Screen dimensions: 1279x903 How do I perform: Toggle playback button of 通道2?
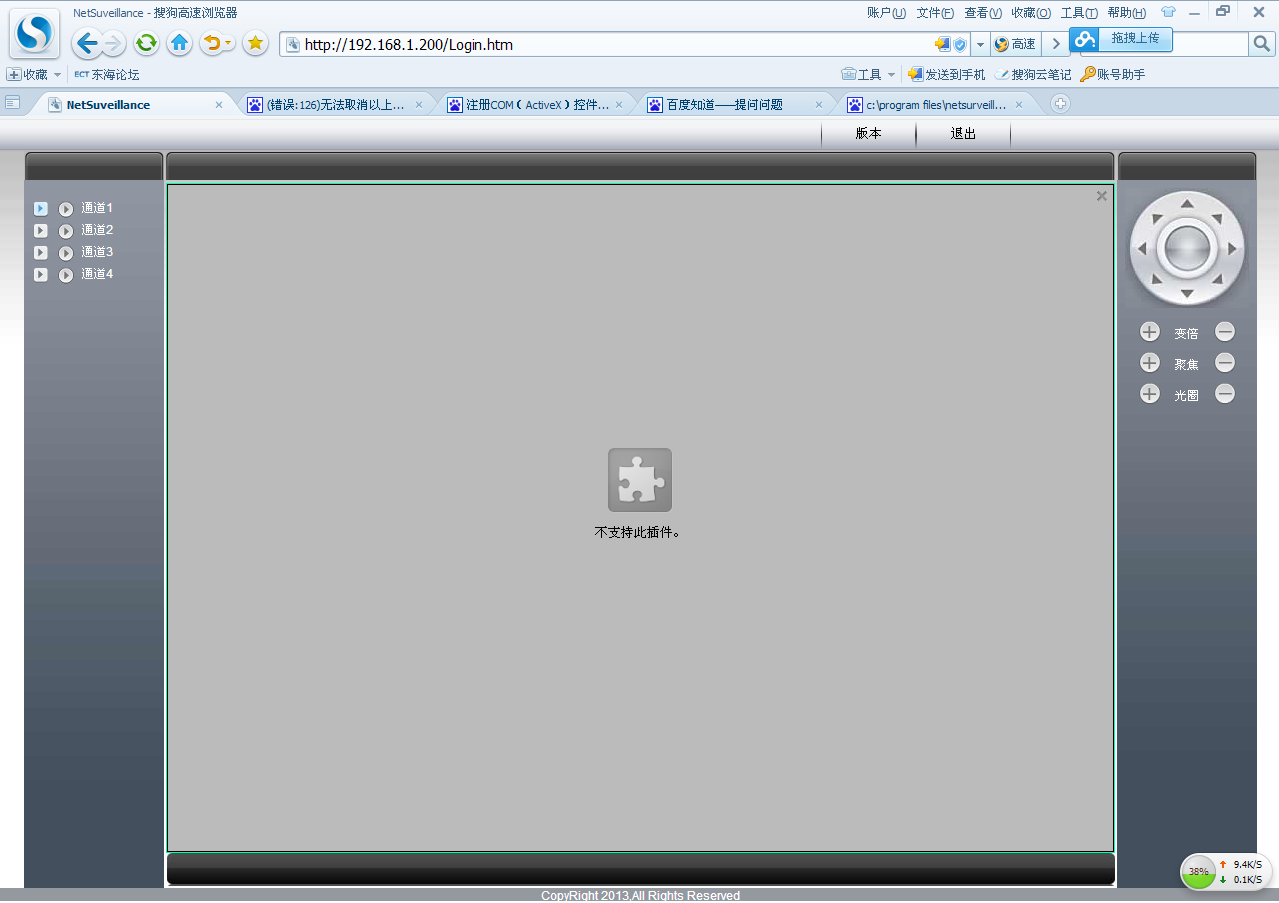coord(66,231)
